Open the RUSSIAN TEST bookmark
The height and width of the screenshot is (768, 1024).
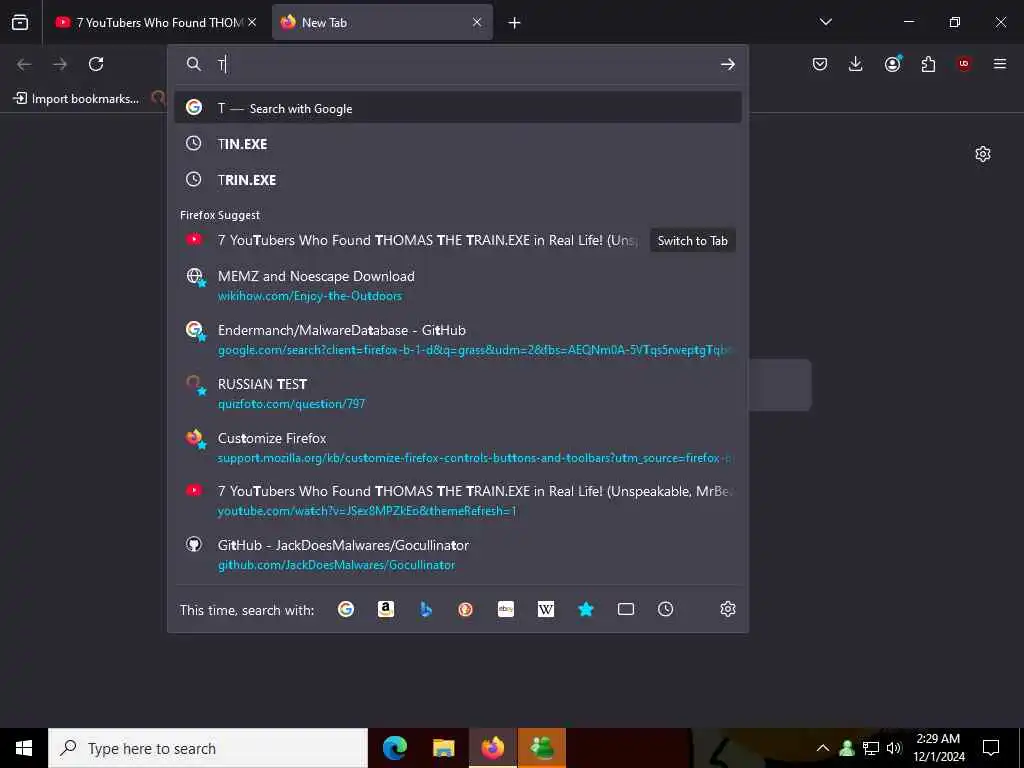[x=458, y=393]
